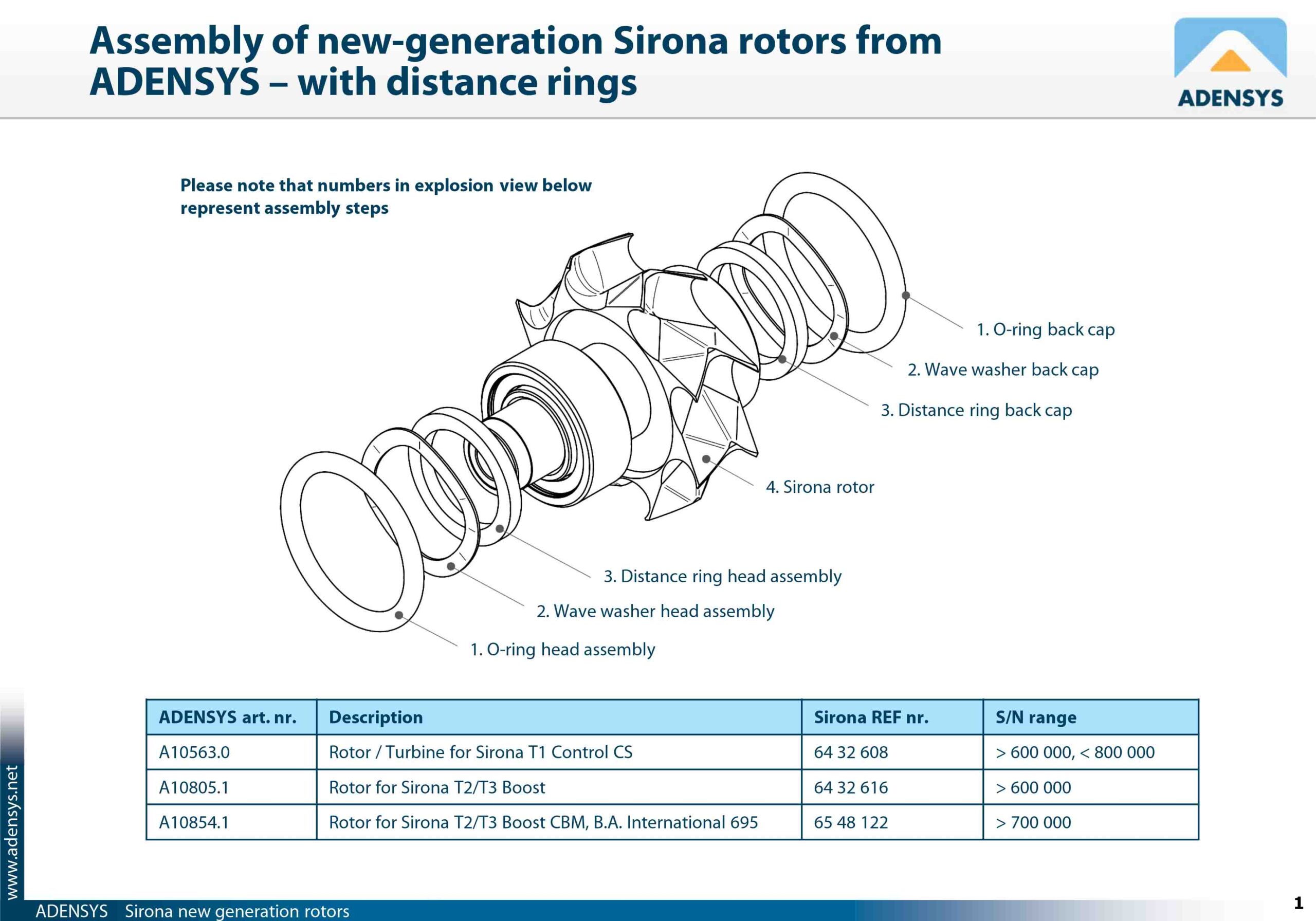Screen dimensions: 1316x921
Task: Click the '1. O-ring back cap' label
Action: [x=1046, y=329]
